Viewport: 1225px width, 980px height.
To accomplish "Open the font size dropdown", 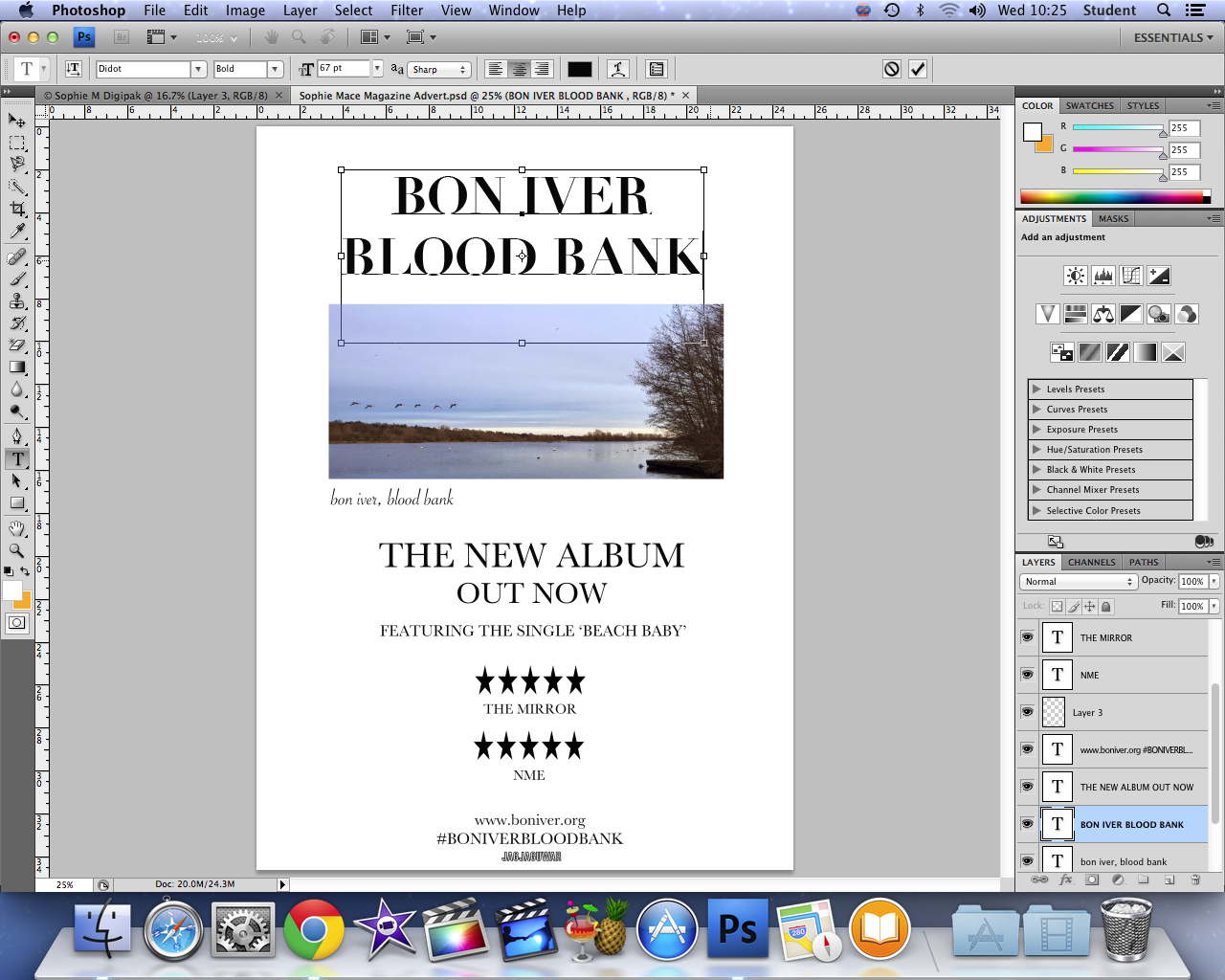I will coord(378,68).
